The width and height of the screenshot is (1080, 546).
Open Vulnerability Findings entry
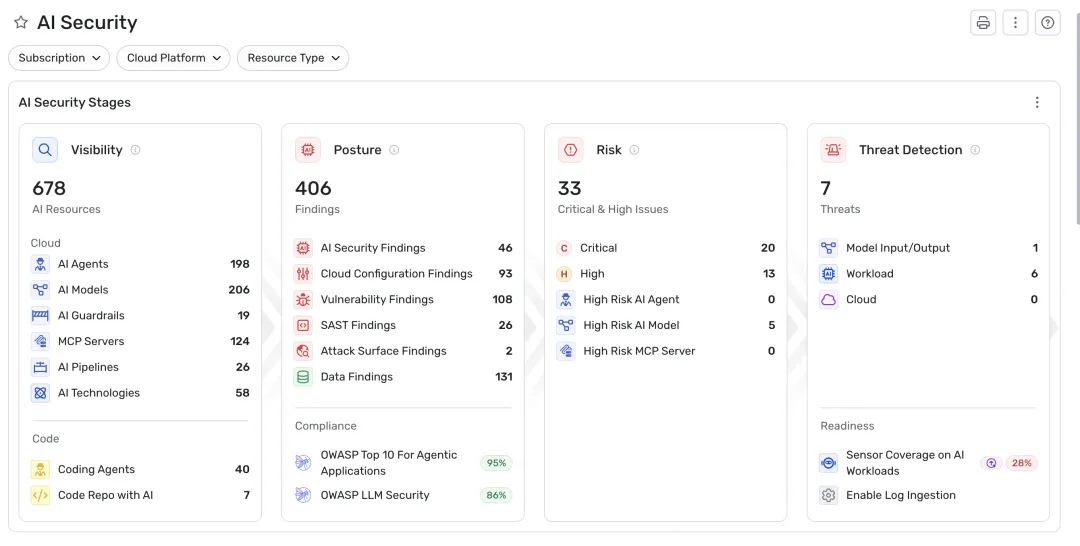pyautogui.click(x=377, y=299)
